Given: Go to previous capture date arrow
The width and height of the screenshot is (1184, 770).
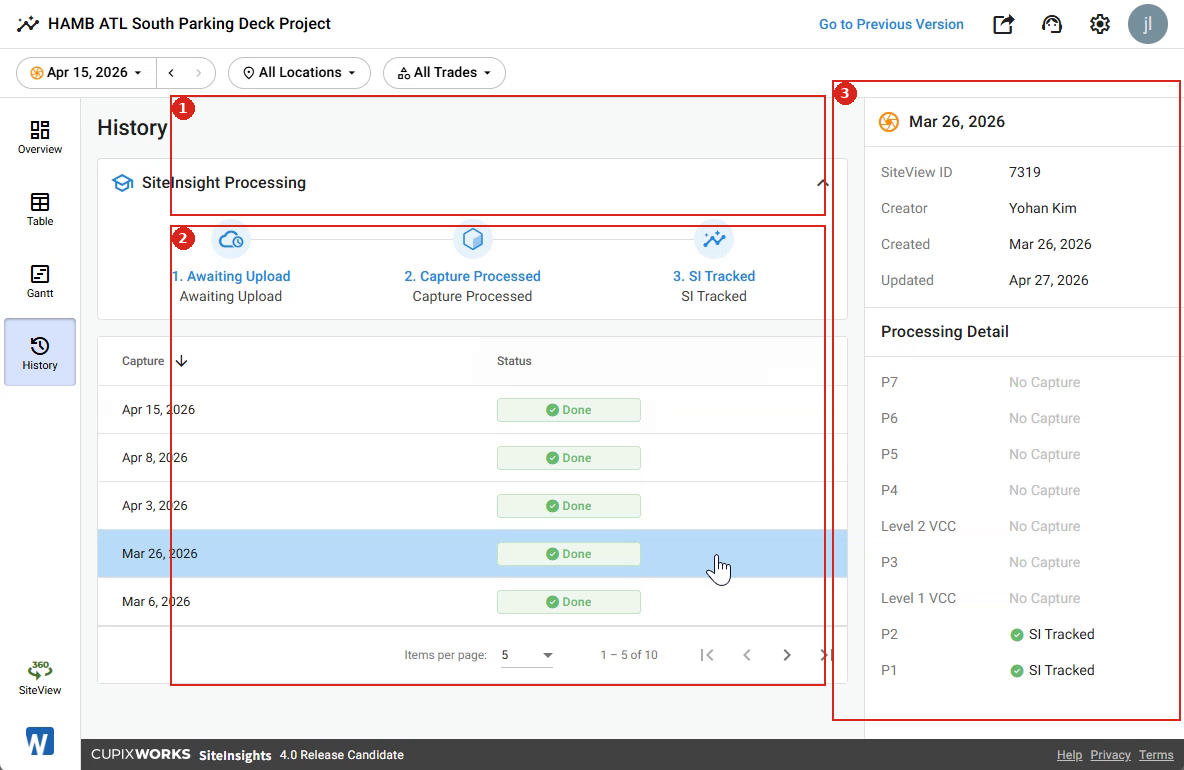Looking at the screenshot, I should (171, 72).
